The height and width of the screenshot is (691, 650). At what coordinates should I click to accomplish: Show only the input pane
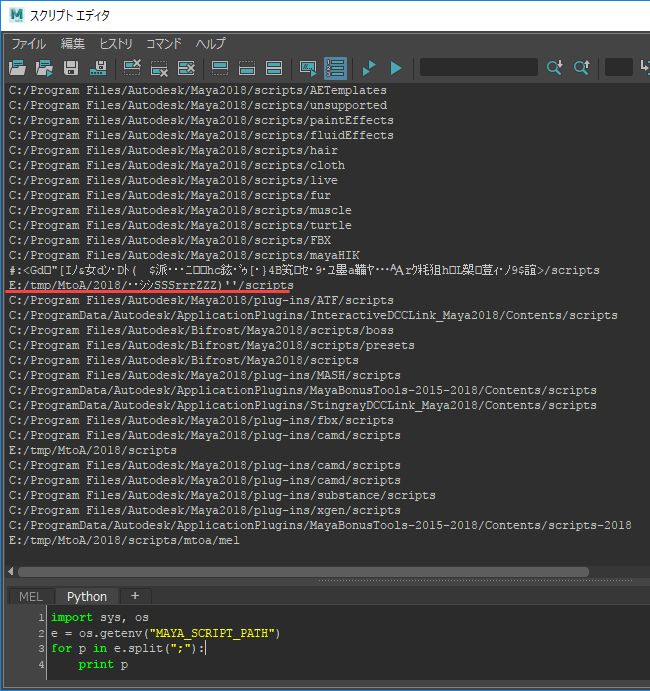click(247, 68)
